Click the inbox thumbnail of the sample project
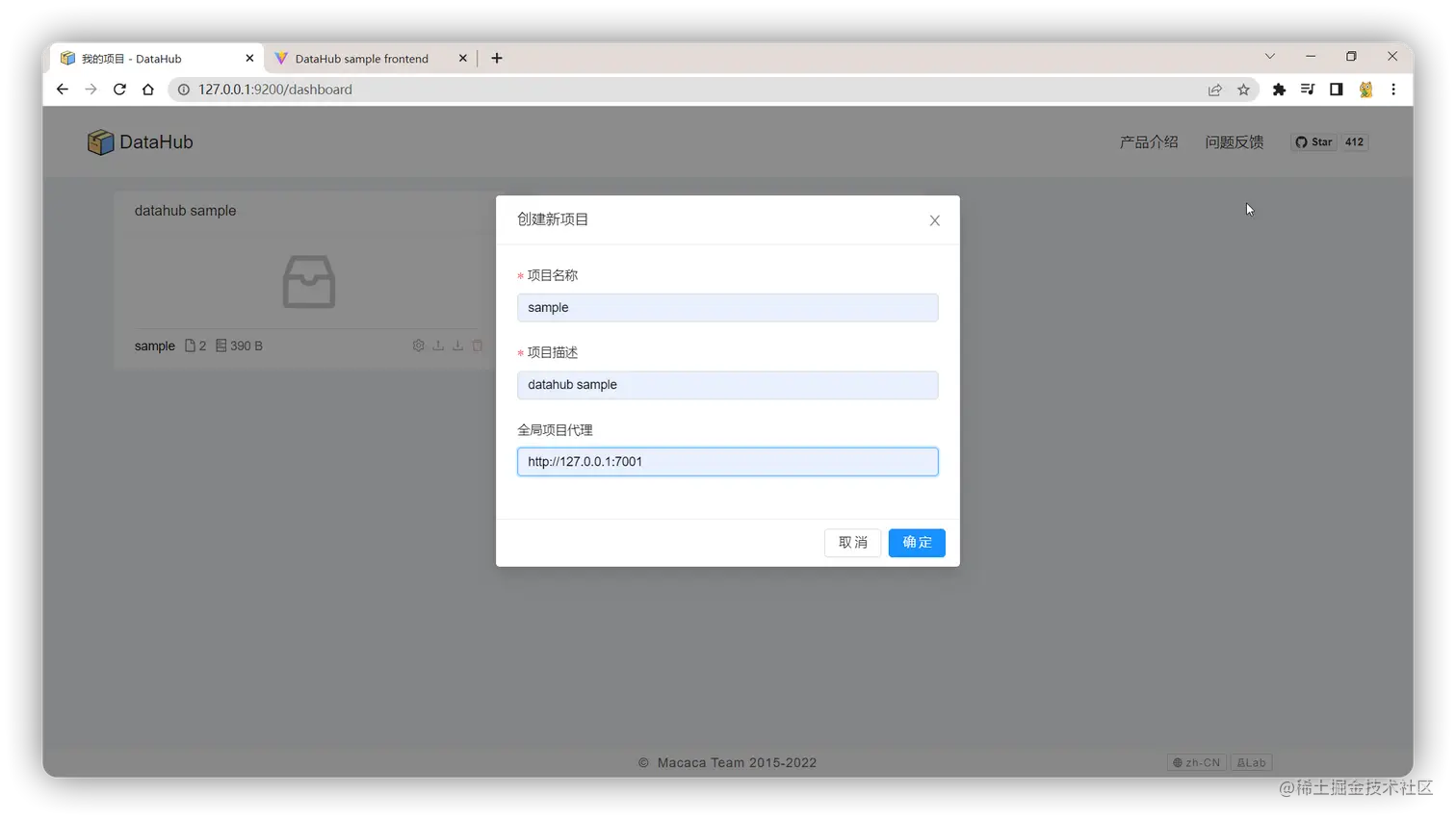The image size is (1456, 820). pyautogui.click(x=308, y=282)
